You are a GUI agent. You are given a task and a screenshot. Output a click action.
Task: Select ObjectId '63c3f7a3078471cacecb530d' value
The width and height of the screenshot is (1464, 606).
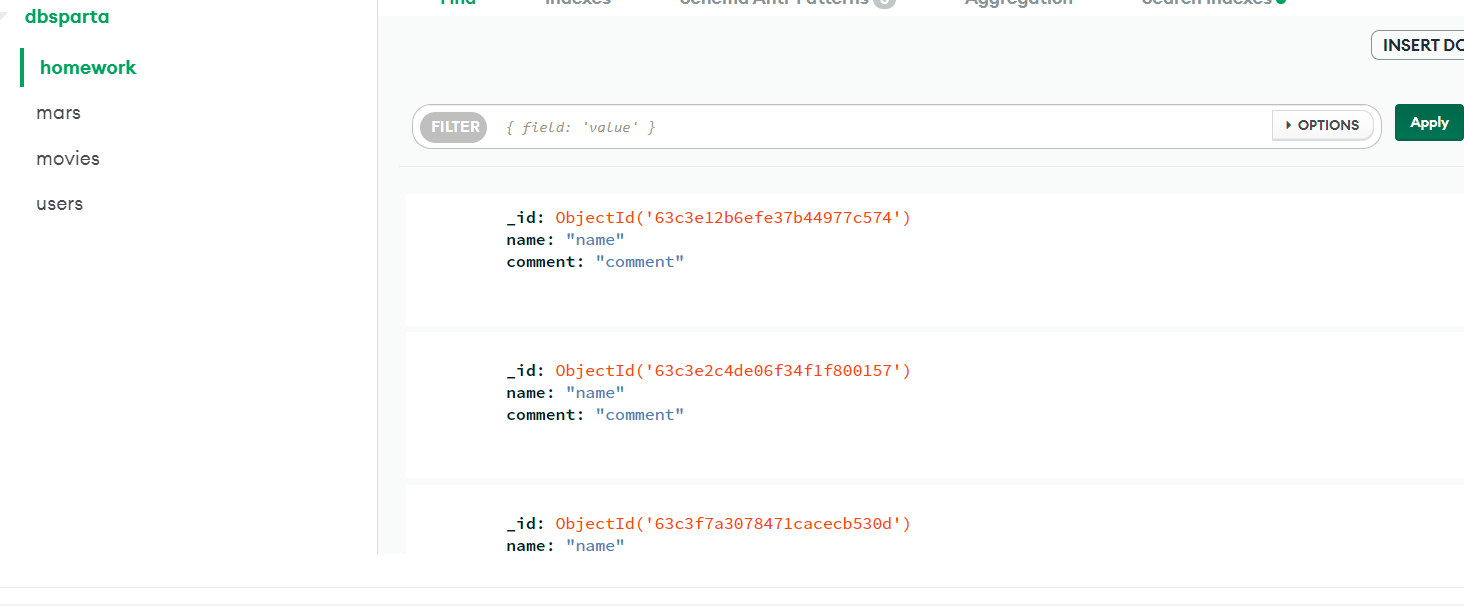point(733,524)
